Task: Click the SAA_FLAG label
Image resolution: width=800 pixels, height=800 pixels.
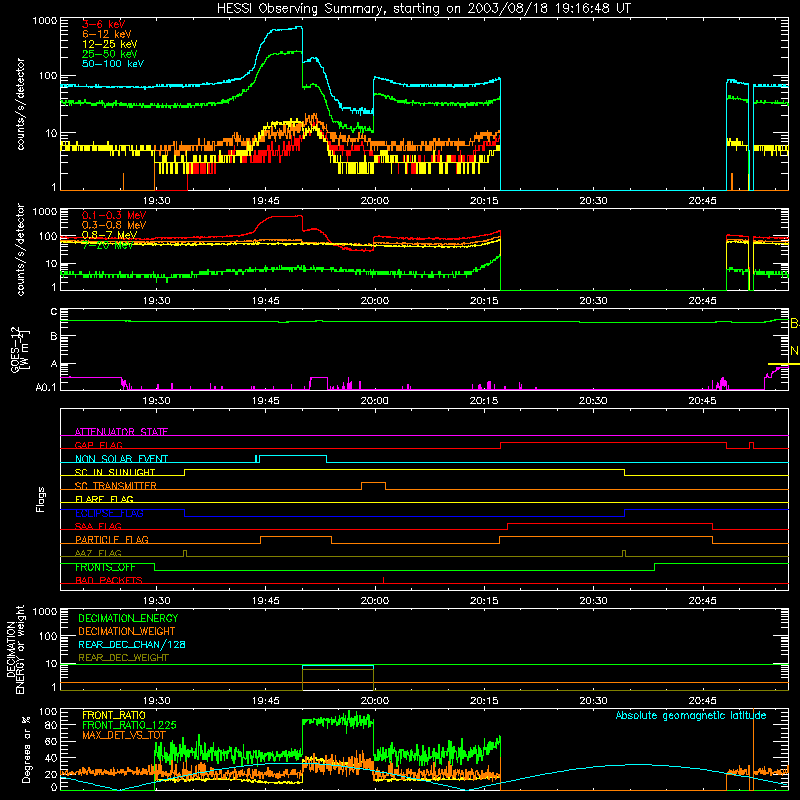Action: click(x=98, y=526)
